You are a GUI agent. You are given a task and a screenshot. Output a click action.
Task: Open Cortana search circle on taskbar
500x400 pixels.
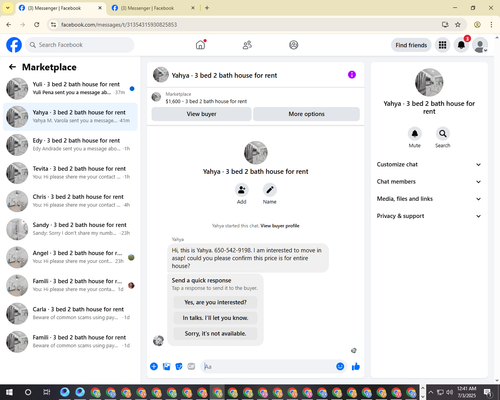pyautogui.click(x=28, y=392)
